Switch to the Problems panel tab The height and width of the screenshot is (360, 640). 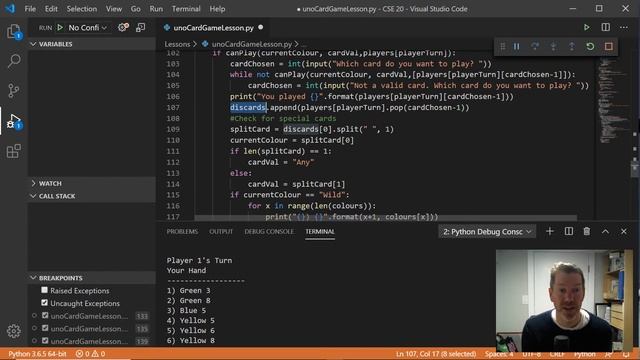[x=182, y=231]
